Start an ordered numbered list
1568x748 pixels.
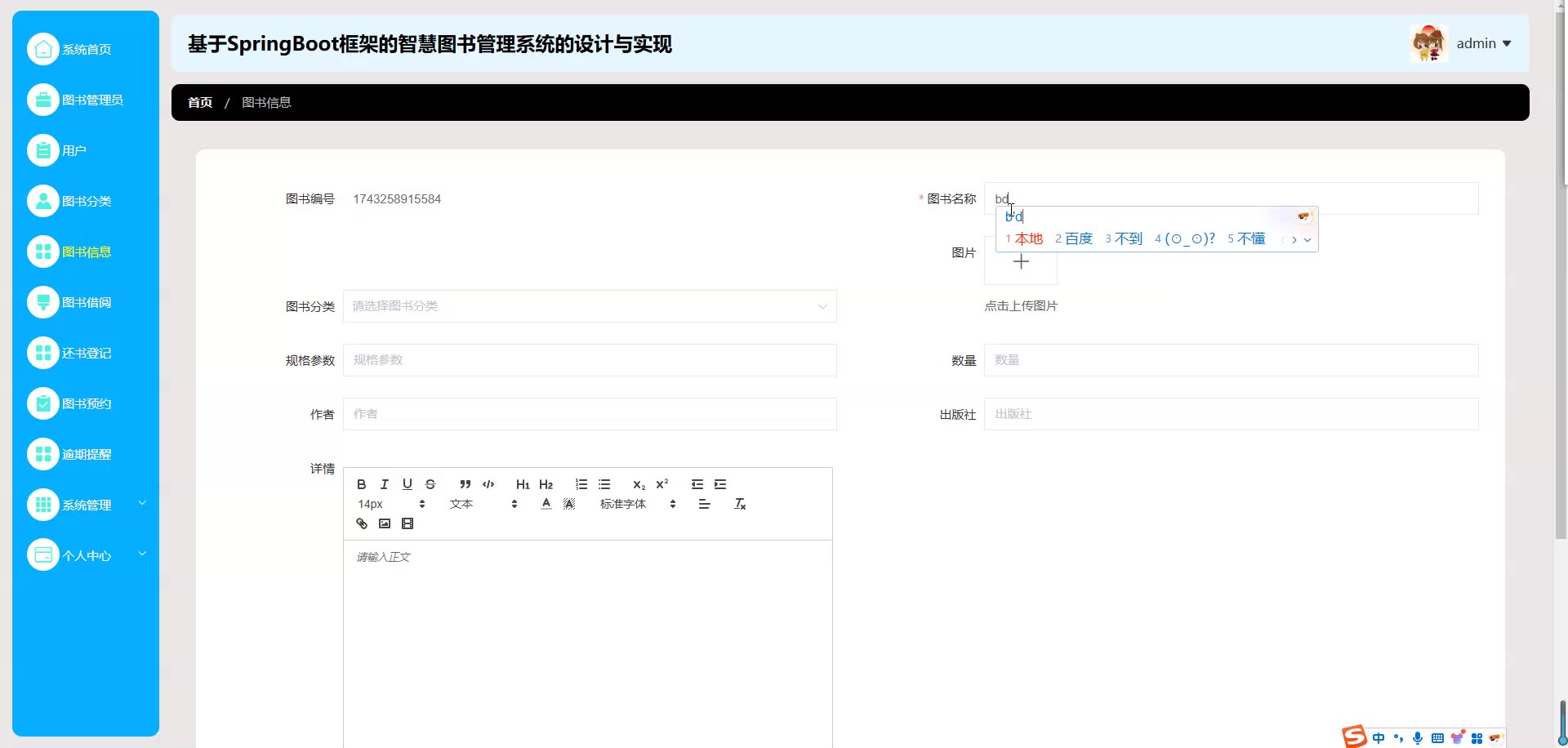581,484
